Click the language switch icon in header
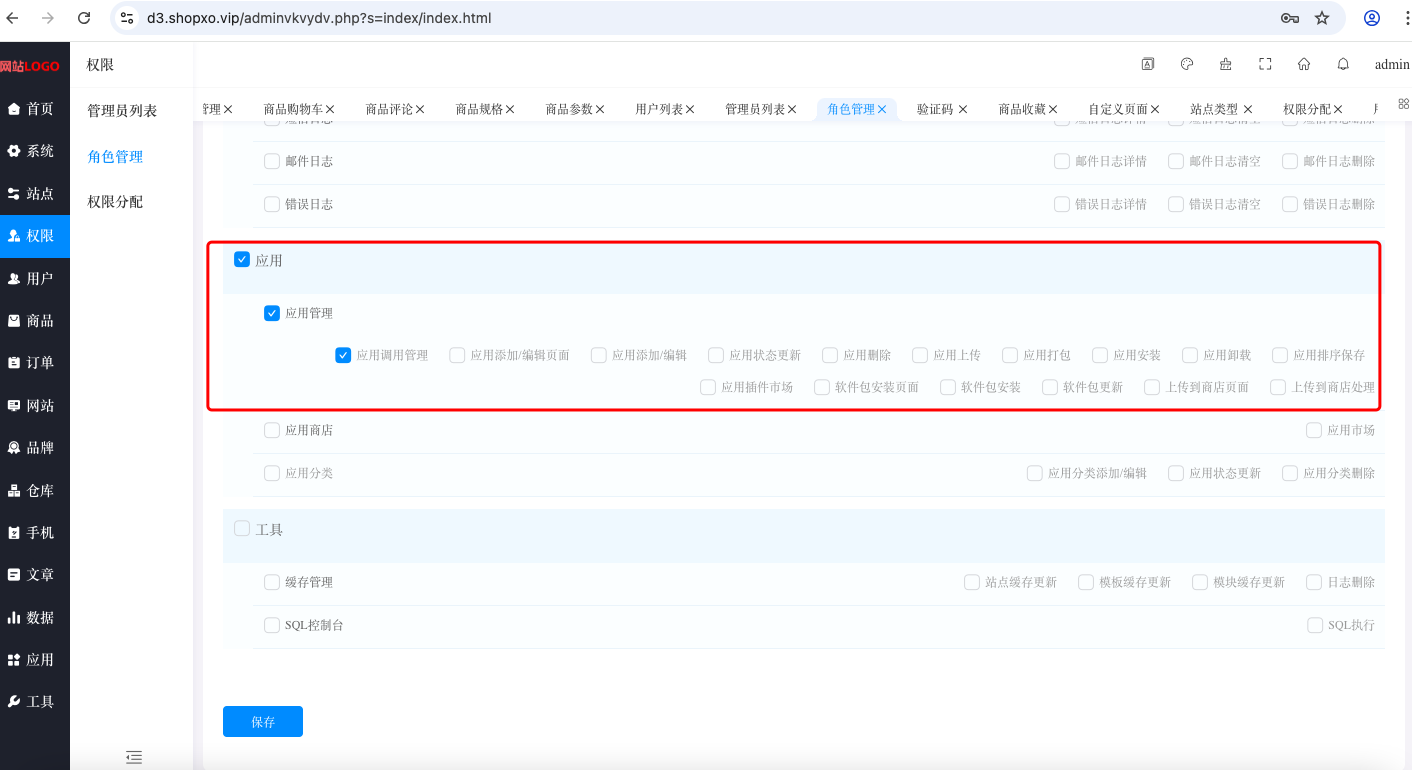This screenshot has height=770, width=1412. pos(1148,64)
